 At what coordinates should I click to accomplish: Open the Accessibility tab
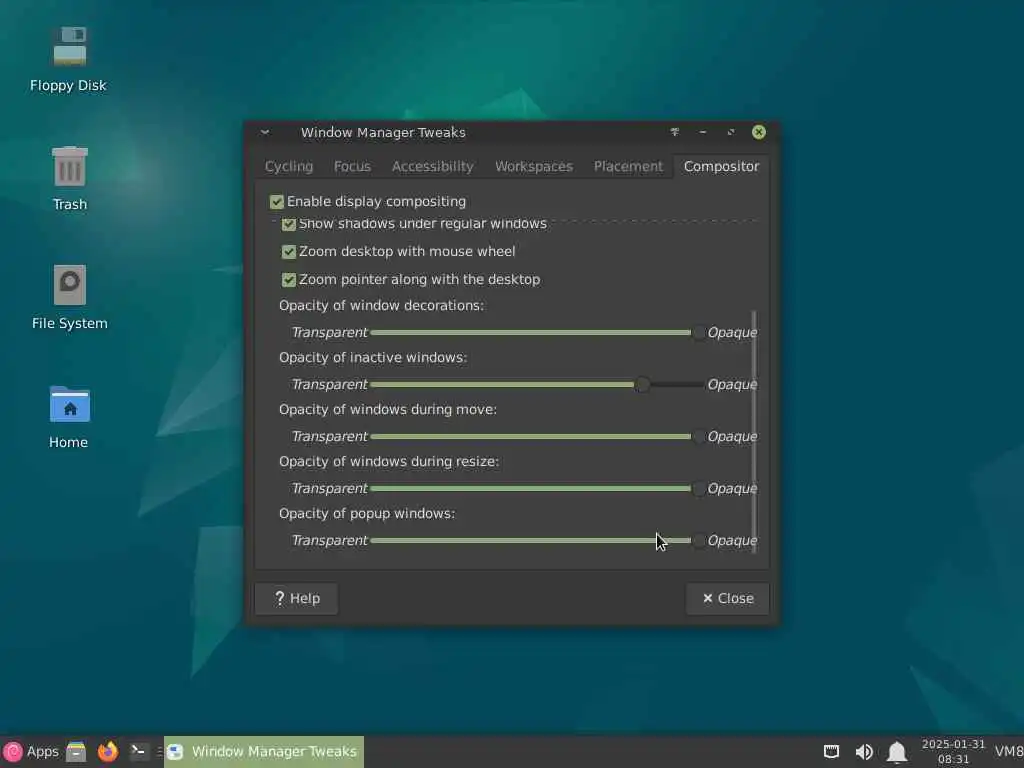click(432, 167)
